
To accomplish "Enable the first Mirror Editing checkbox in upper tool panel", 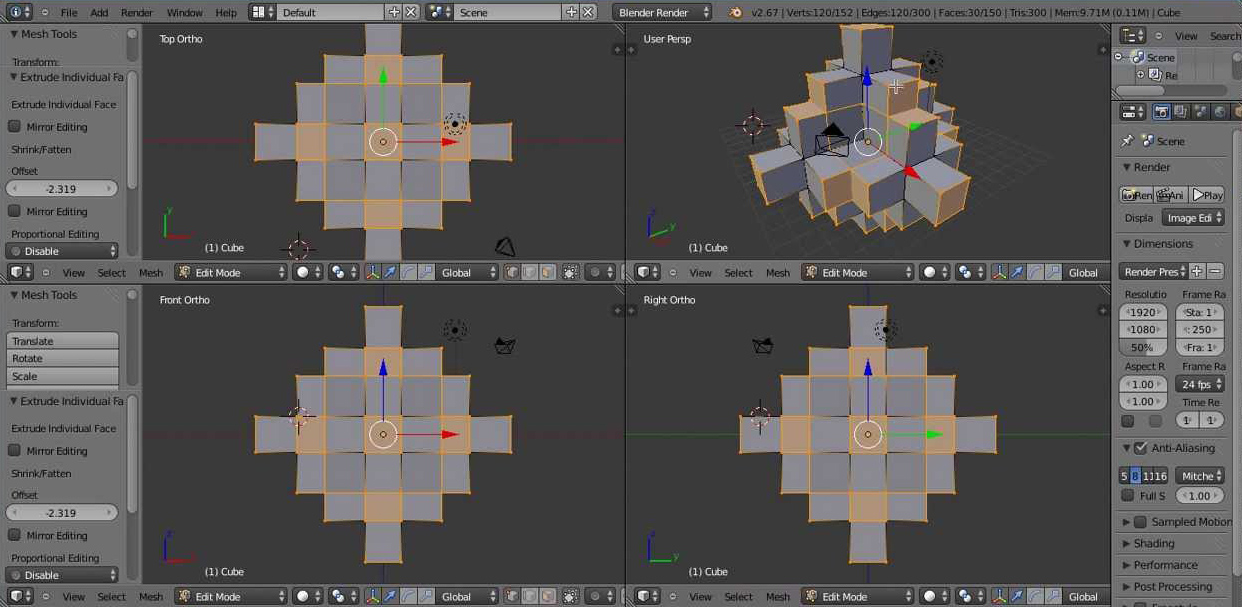I will 15,127.
